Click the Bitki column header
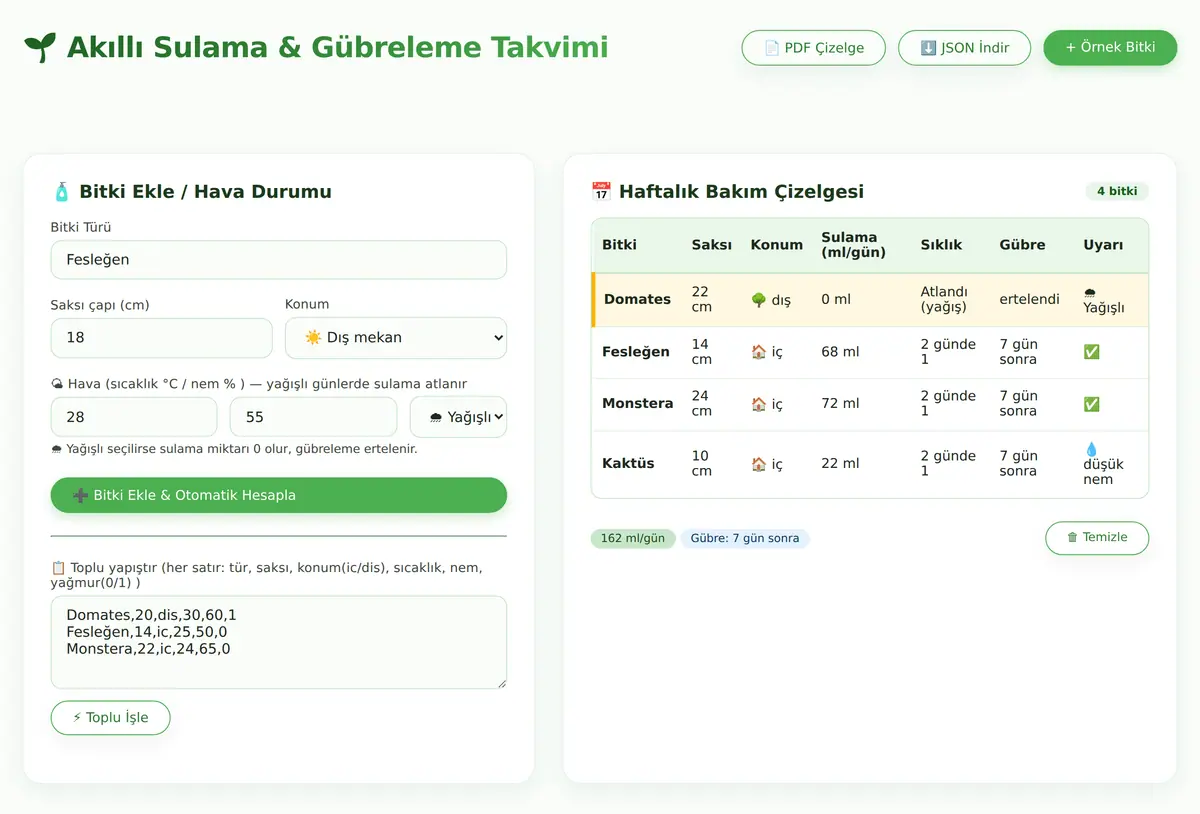Image resolution: width=1200 pixels, height=814 pixels. 619,245
